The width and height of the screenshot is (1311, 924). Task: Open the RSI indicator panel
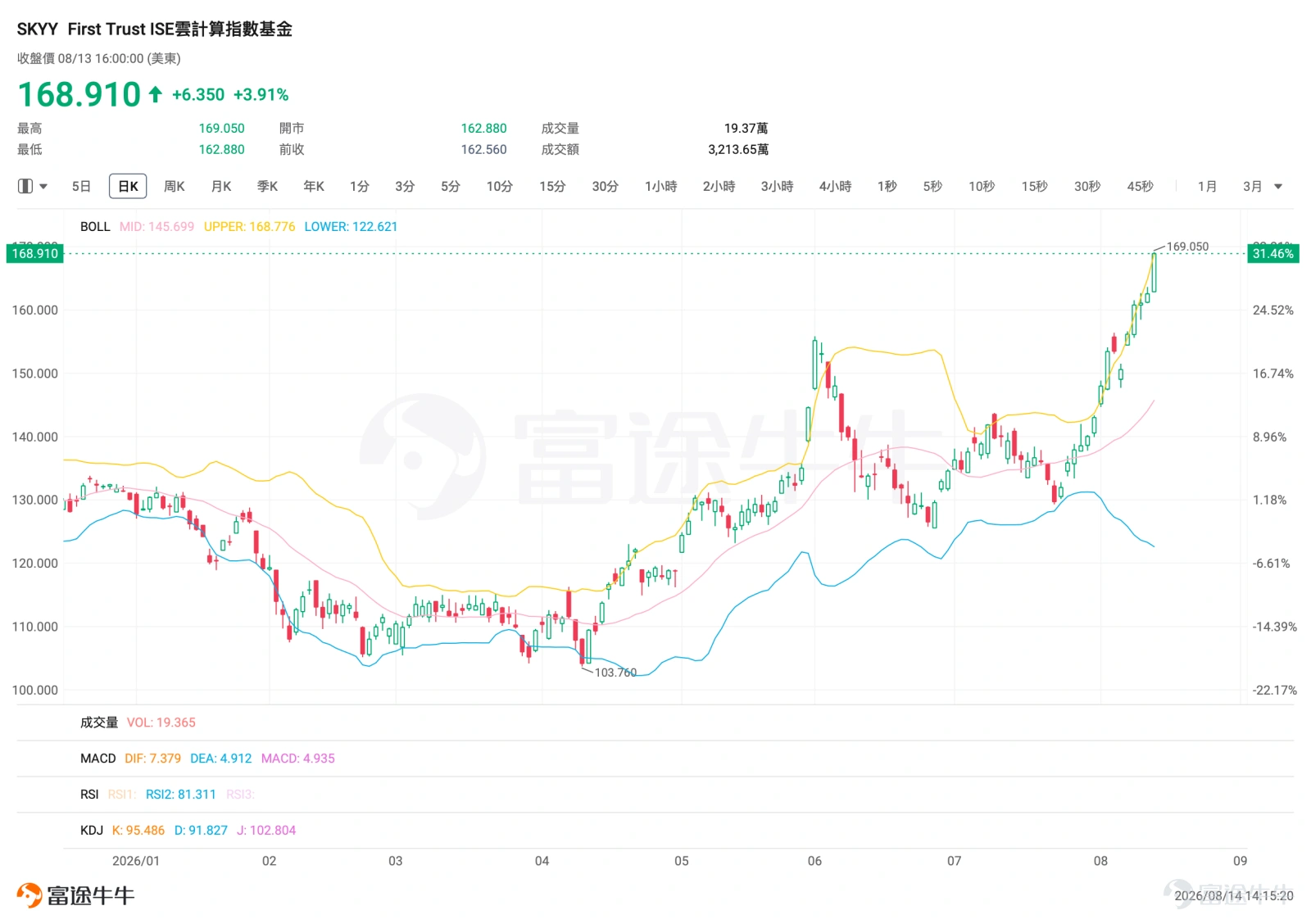89,795
